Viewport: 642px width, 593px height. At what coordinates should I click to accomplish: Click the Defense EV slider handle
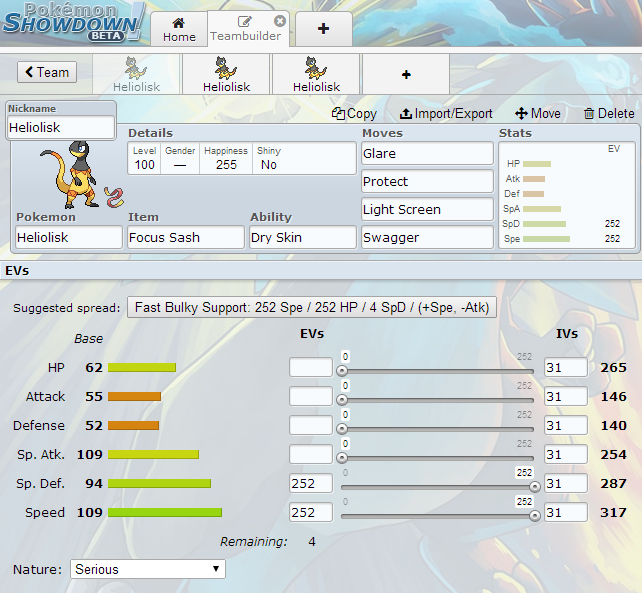(342, 429)
